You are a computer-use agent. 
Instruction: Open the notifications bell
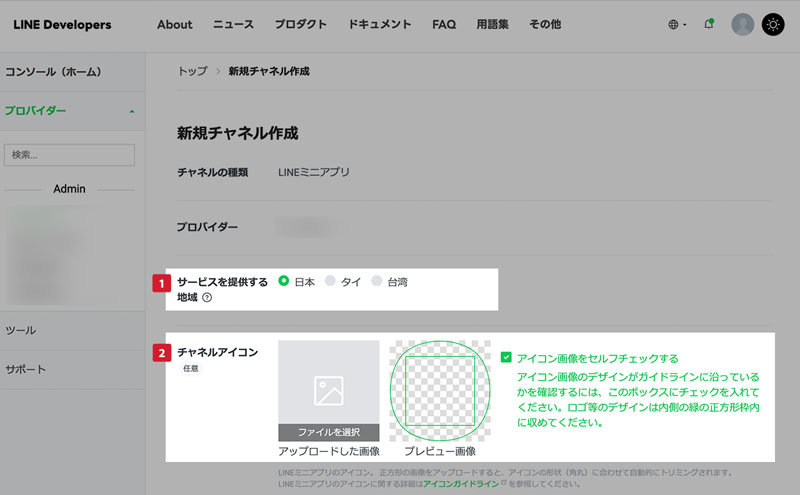click(x=709, y=25)
